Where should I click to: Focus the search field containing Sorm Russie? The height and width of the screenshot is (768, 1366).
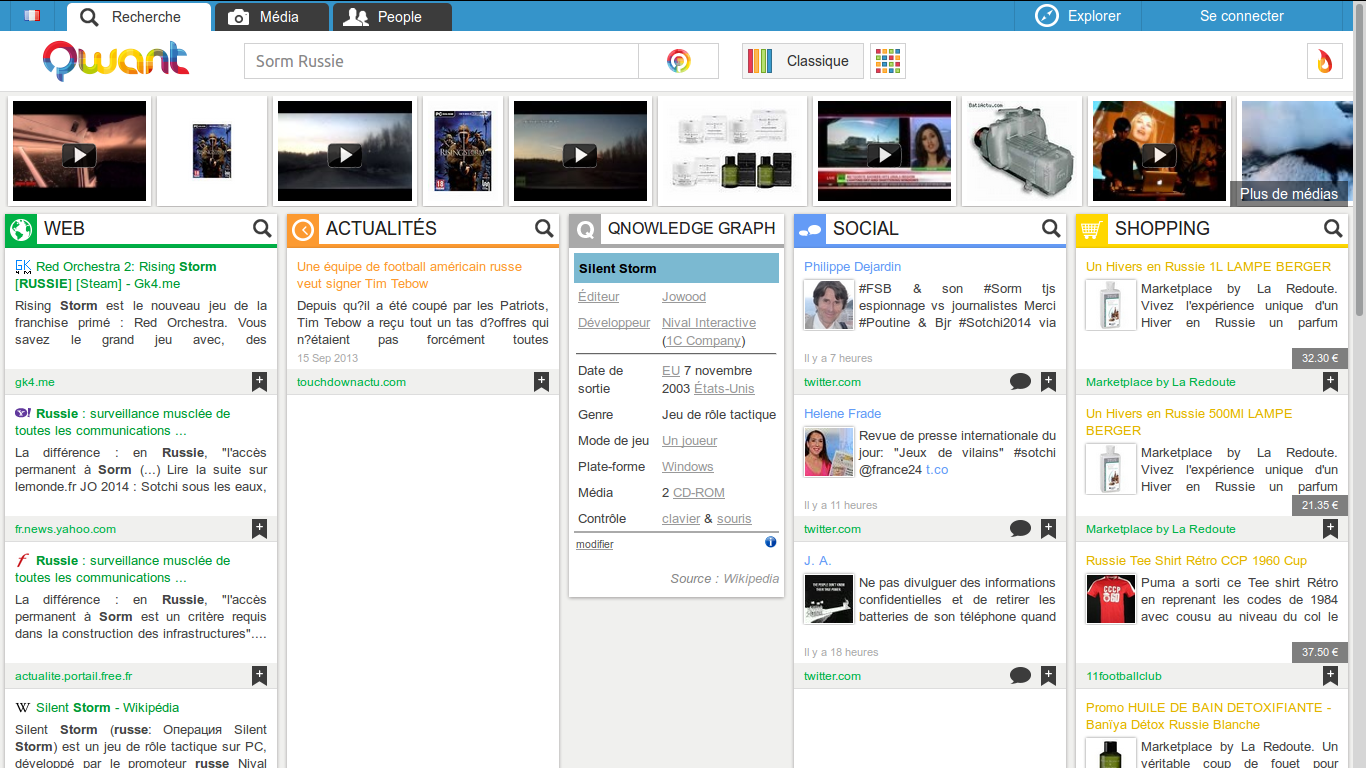tap(441, 61)
